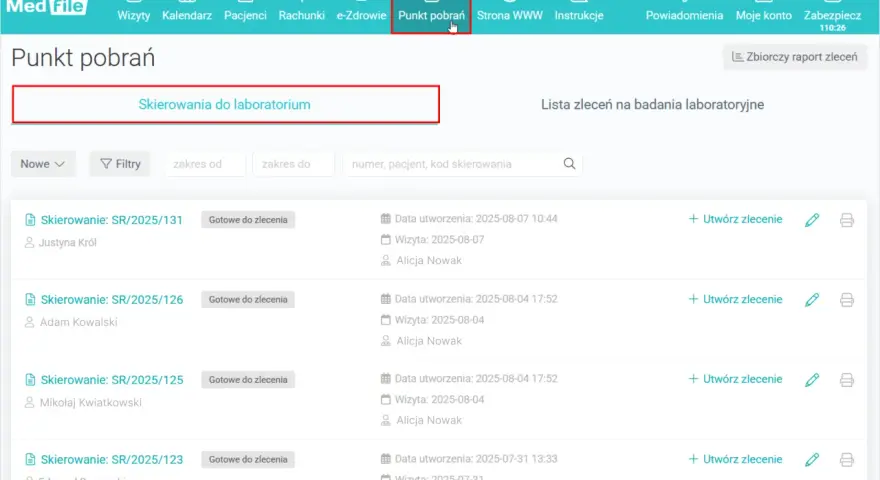Print referral SR/2025/126 with printer icon
This screenshot has width=880, height=480.
tap(847, 300)
